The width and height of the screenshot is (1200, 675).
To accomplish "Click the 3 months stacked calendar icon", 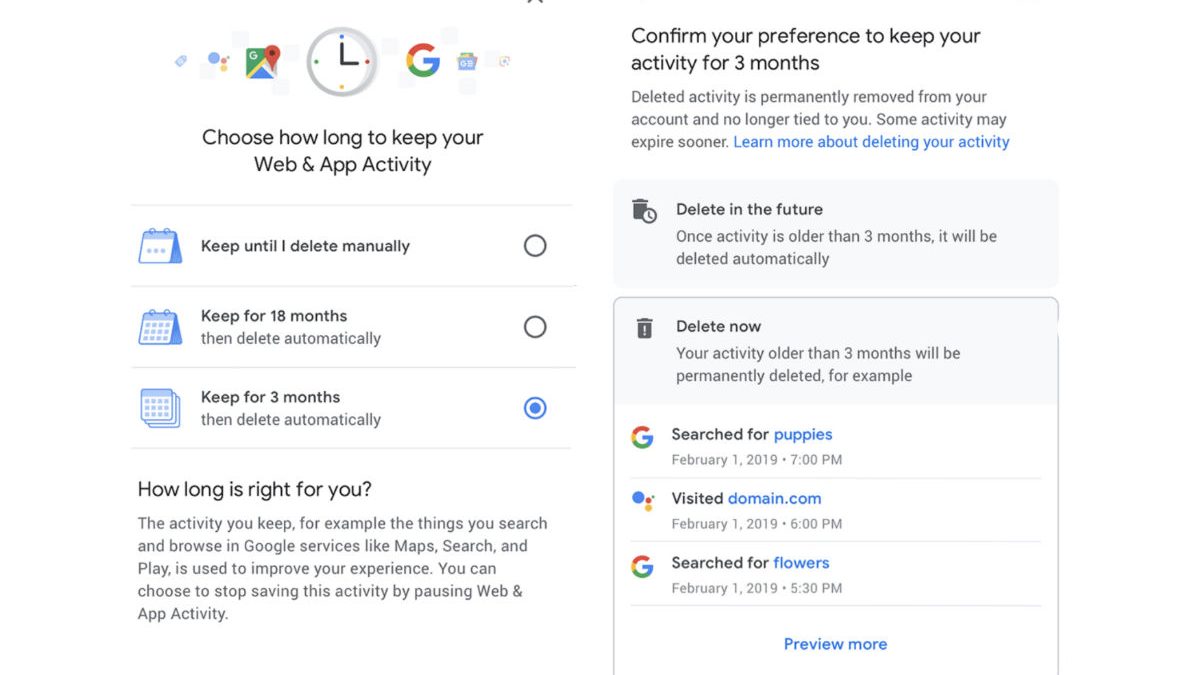I will point(160,408).
